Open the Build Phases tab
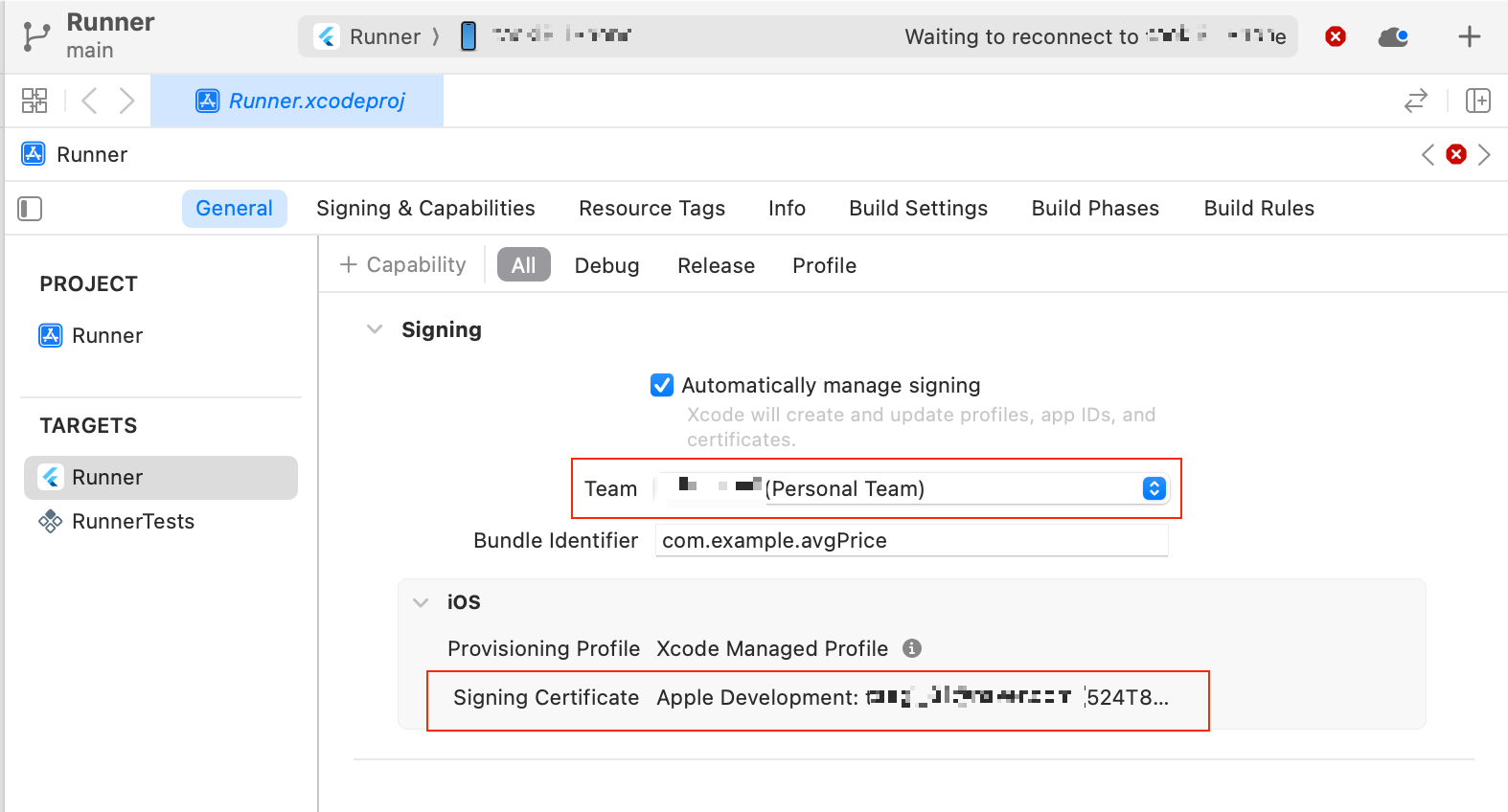The height and width of the screenshot is (812, 1508). [1095, 209]
